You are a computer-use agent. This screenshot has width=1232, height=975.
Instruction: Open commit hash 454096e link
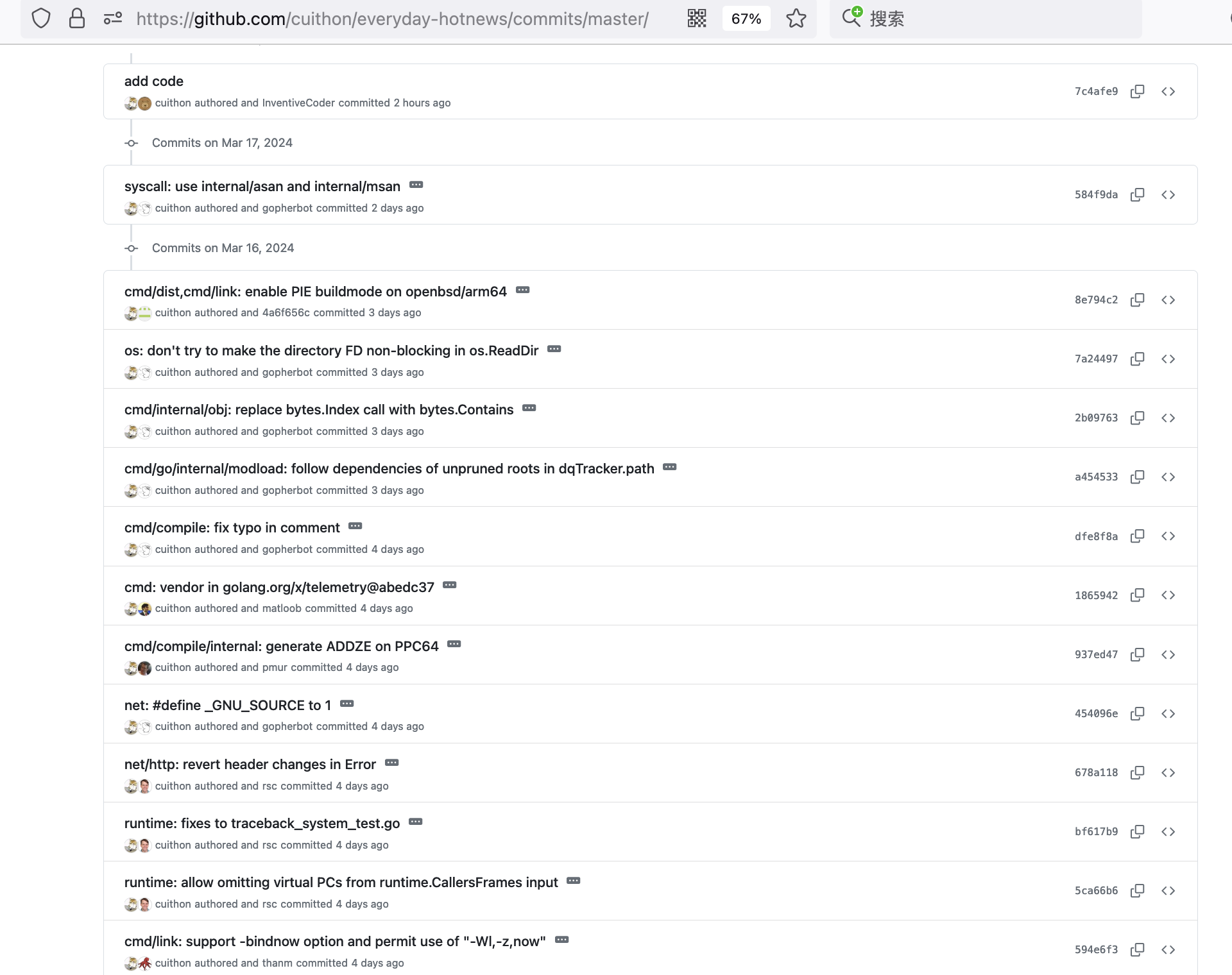tap(1096, 714)
